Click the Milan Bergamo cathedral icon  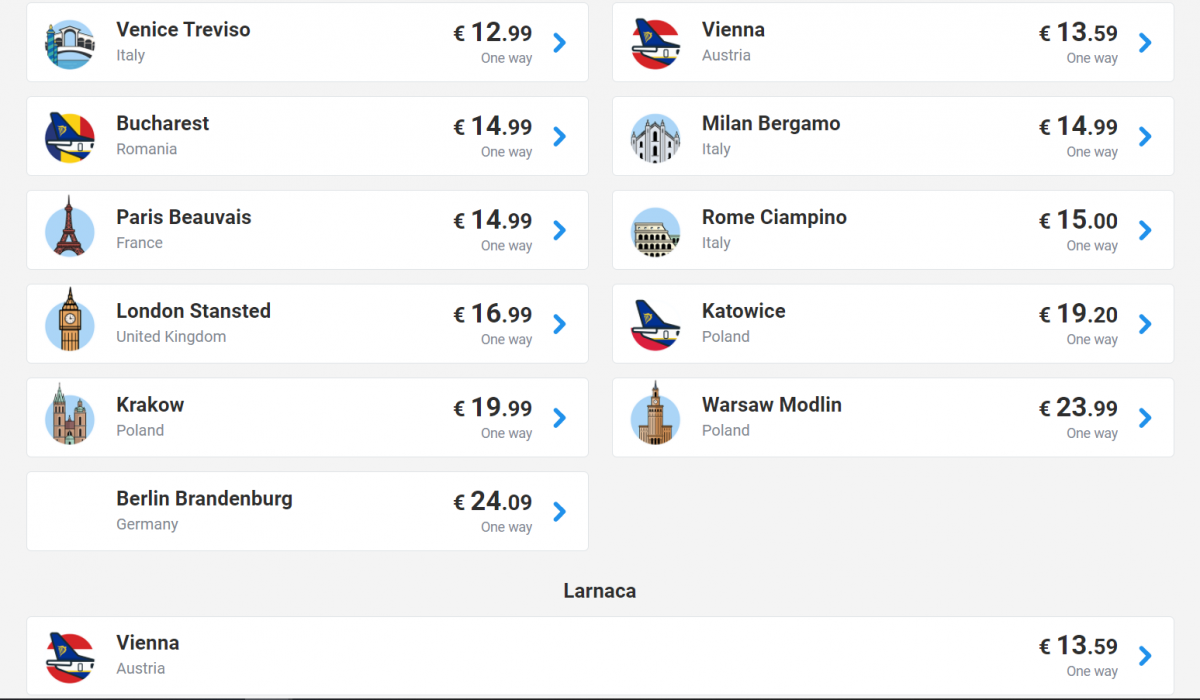(x=655, y=138)
